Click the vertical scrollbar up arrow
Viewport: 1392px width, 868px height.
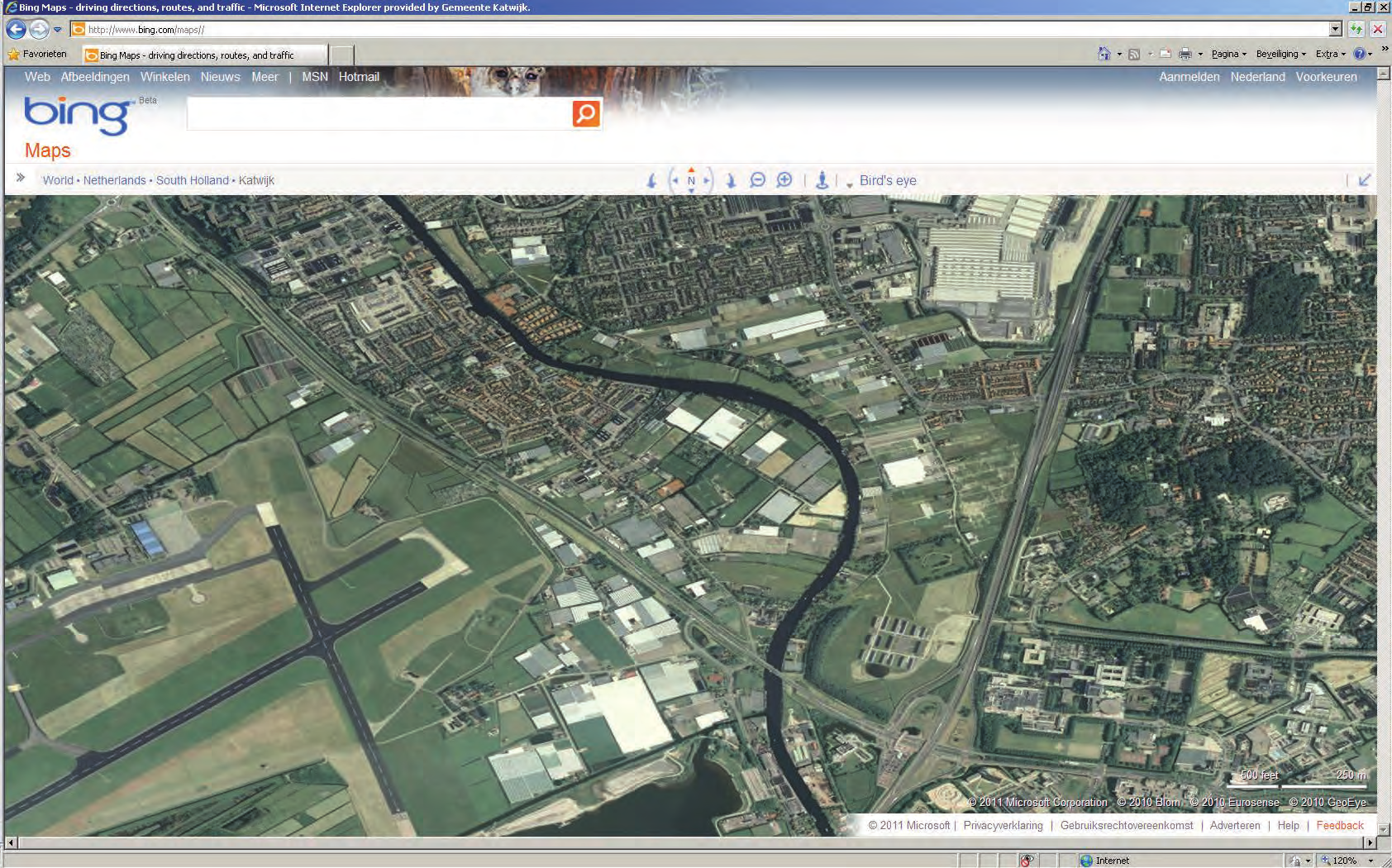tap(1384, 74)
